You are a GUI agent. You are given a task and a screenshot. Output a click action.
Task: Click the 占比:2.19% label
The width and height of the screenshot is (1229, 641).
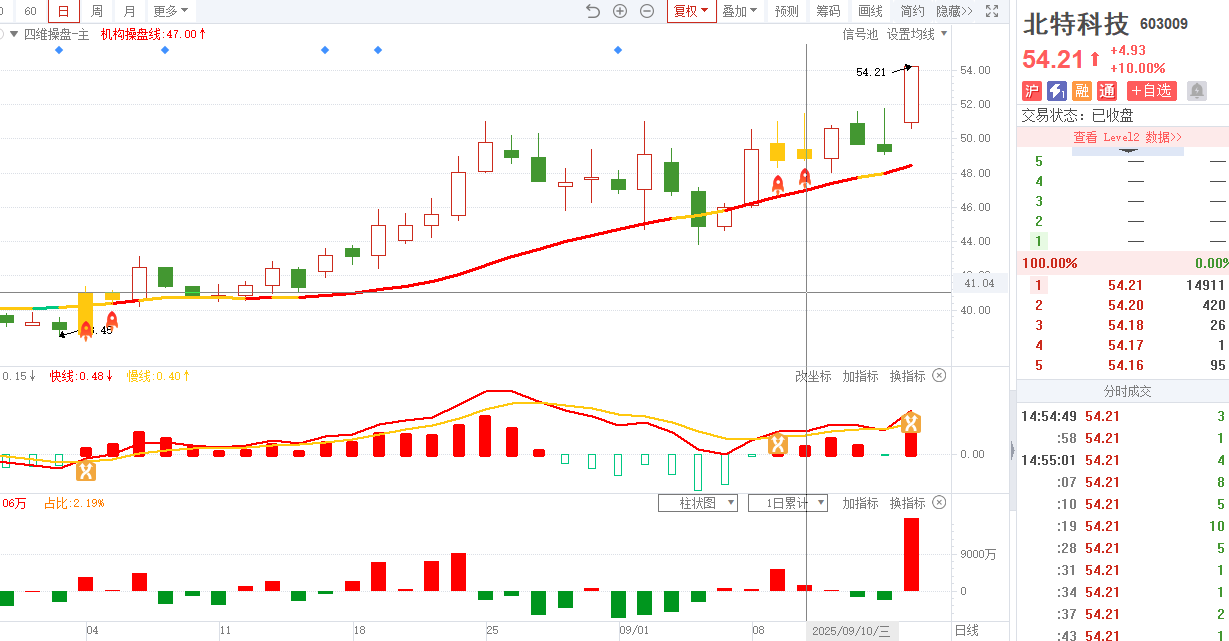pyautogui.click(x=74, y=503)
